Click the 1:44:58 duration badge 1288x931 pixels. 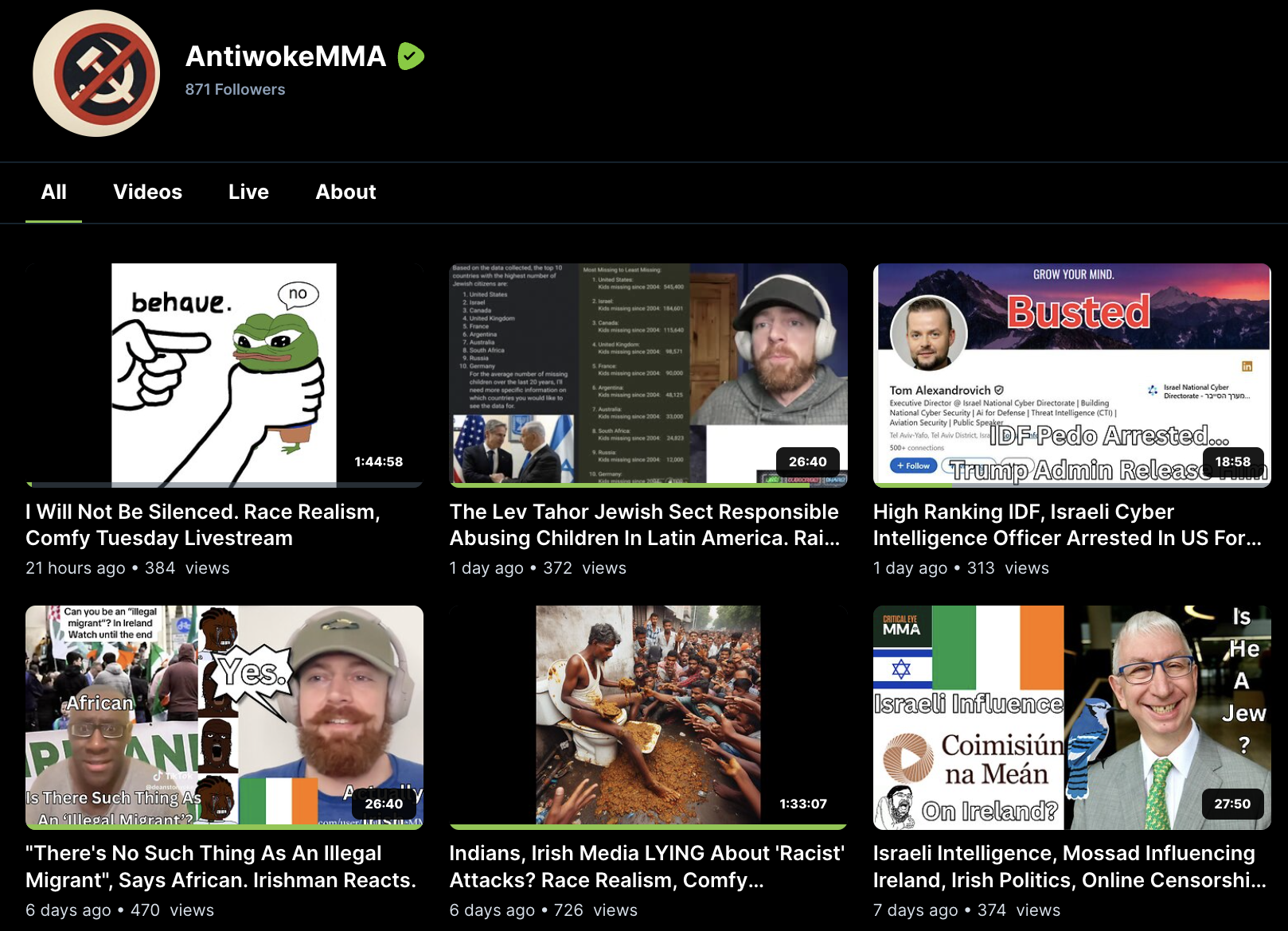click(379, 462)
